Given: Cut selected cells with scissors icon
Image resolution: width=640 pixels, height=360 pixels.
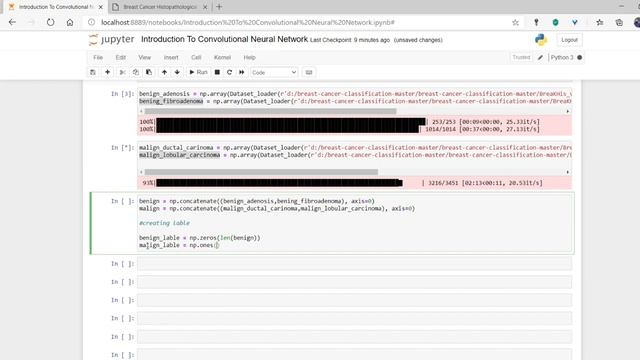Looking at the screenshot, I should pos(122,72).
